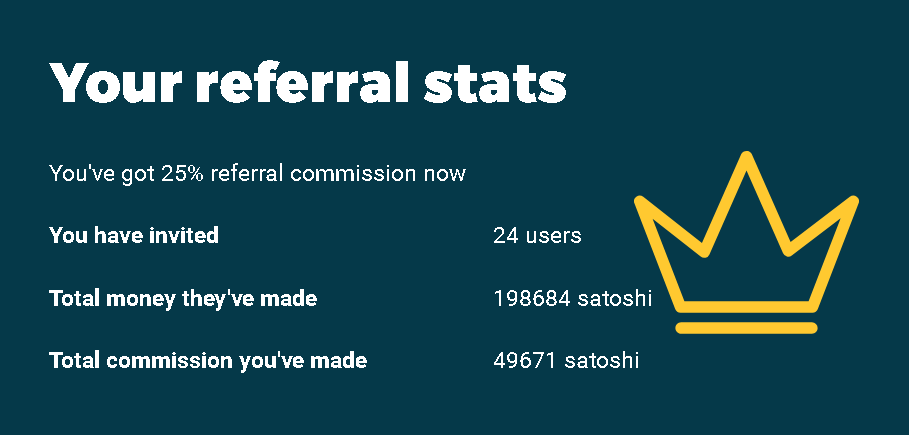The width and height of the screenshot is (910, 435).
Task: Click the word "stats" in the heading
Action: 495,84
